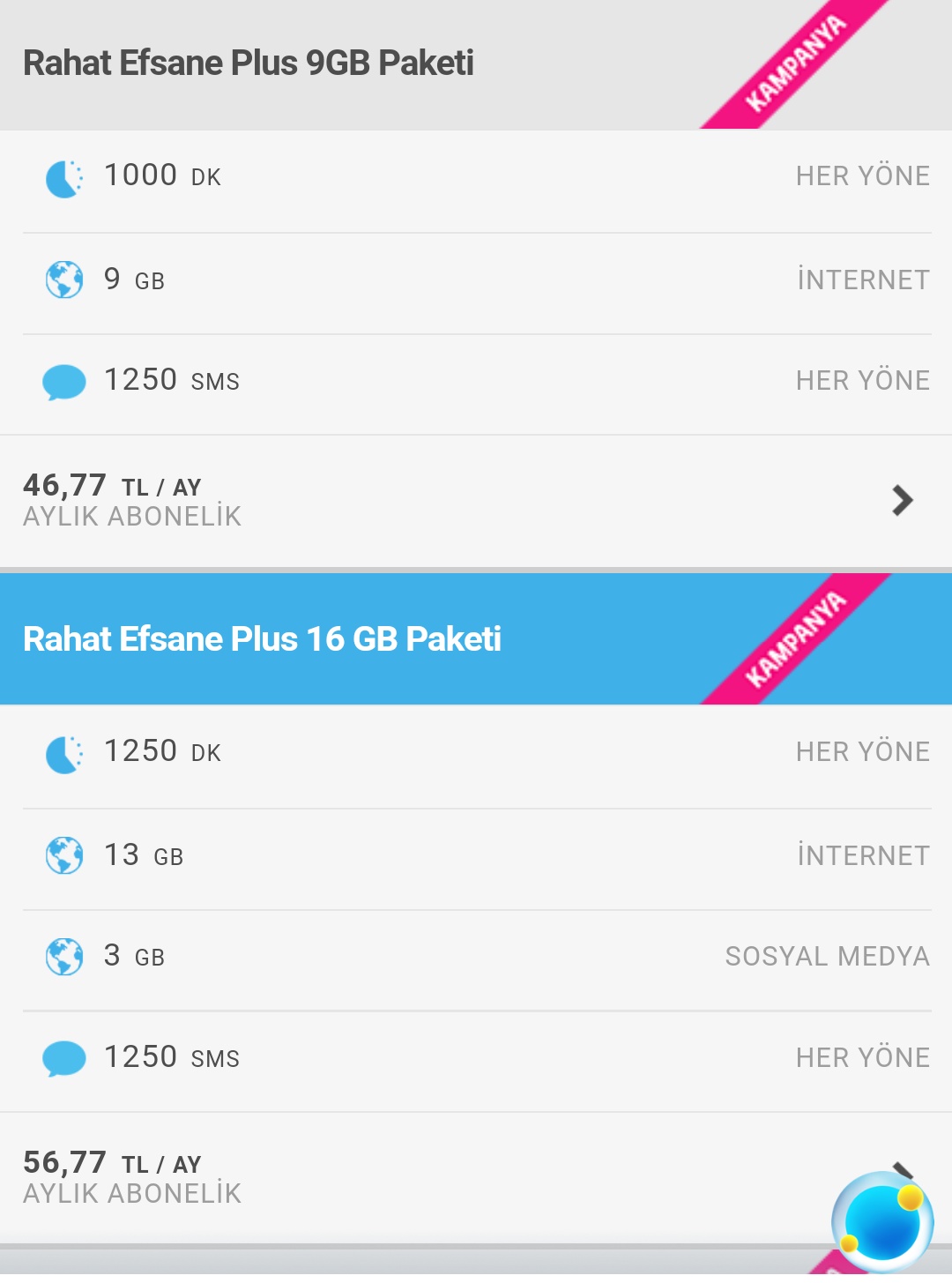Tap the globe icon next to 9 GB
This screenshot has height=1283, width=952.
coord(64,280)
